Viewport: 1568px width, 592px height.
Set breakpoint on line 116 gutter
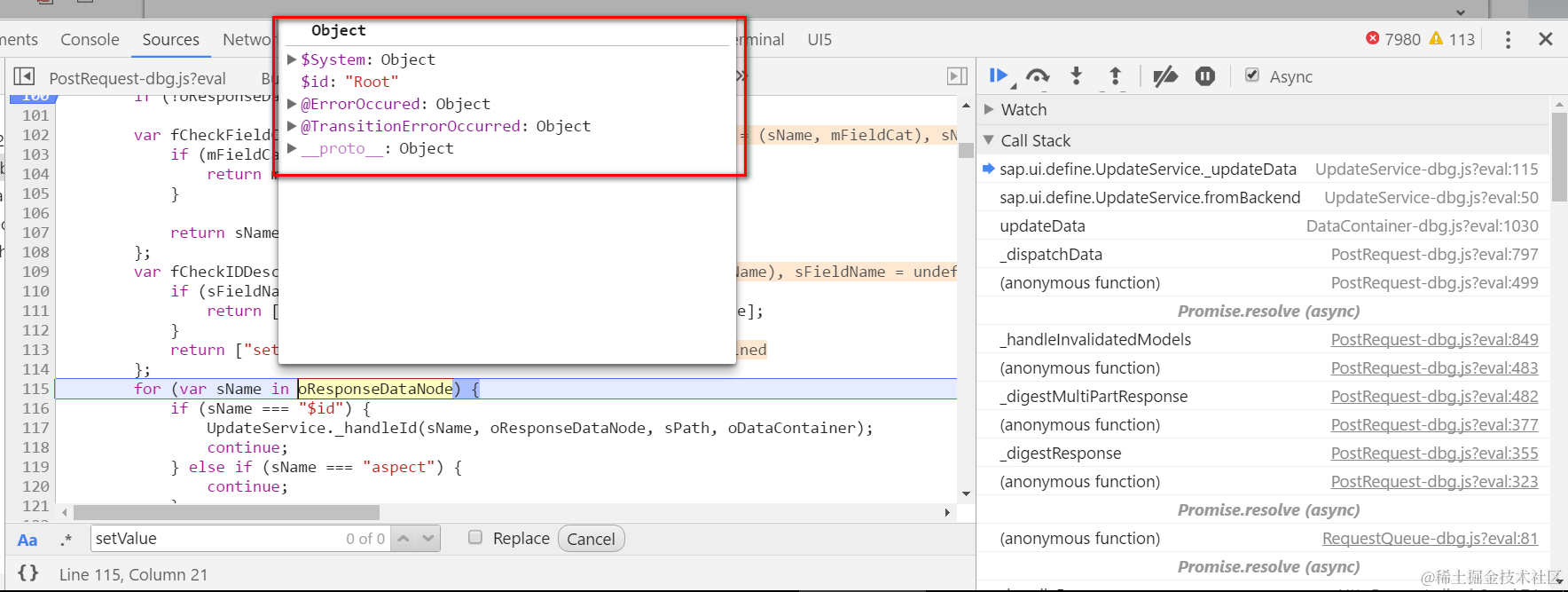pyautogui.click(x=35, y=408)
